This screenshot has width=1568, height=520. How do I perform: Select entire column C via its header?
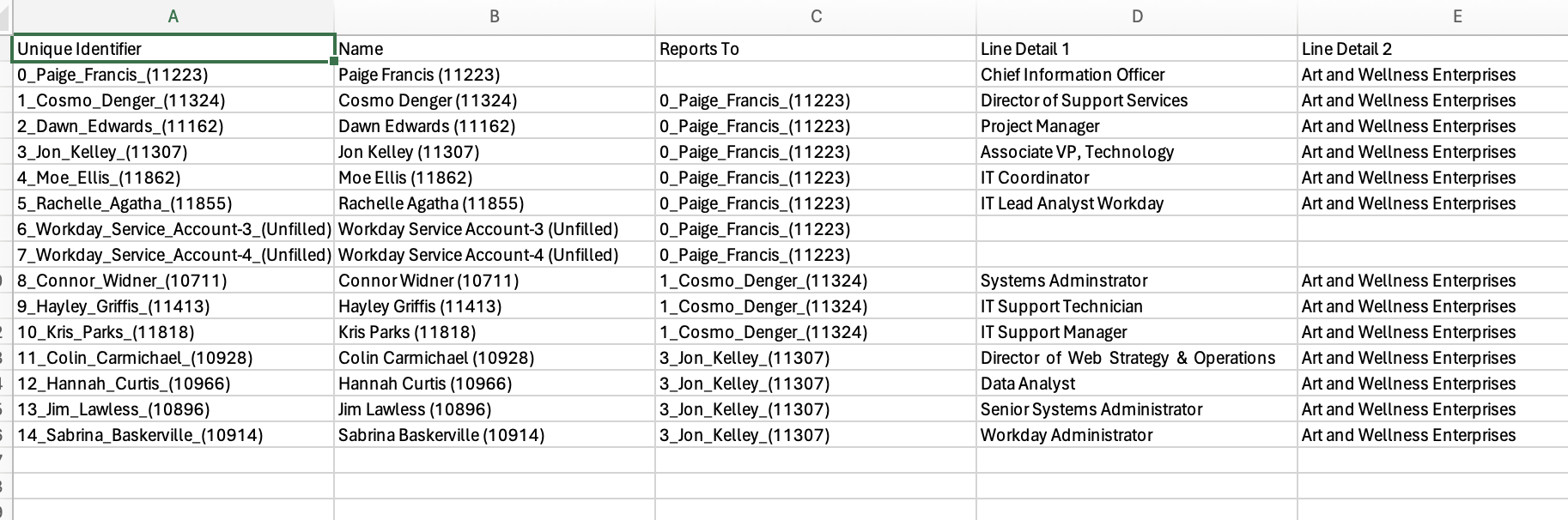[x=816, y=16]
